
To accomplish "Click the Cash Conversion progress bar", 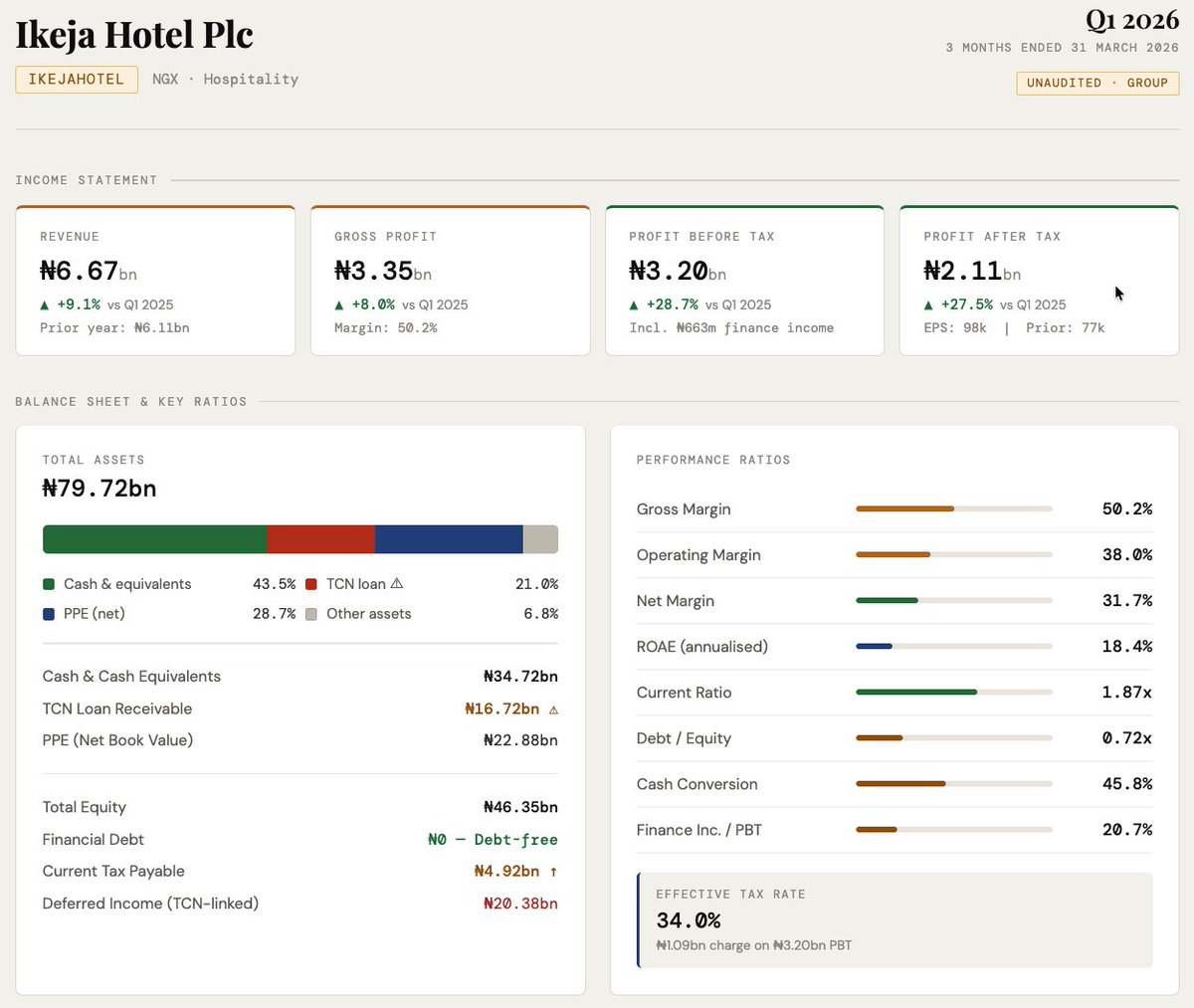I will pyautogui.click(x=954, y=784).
